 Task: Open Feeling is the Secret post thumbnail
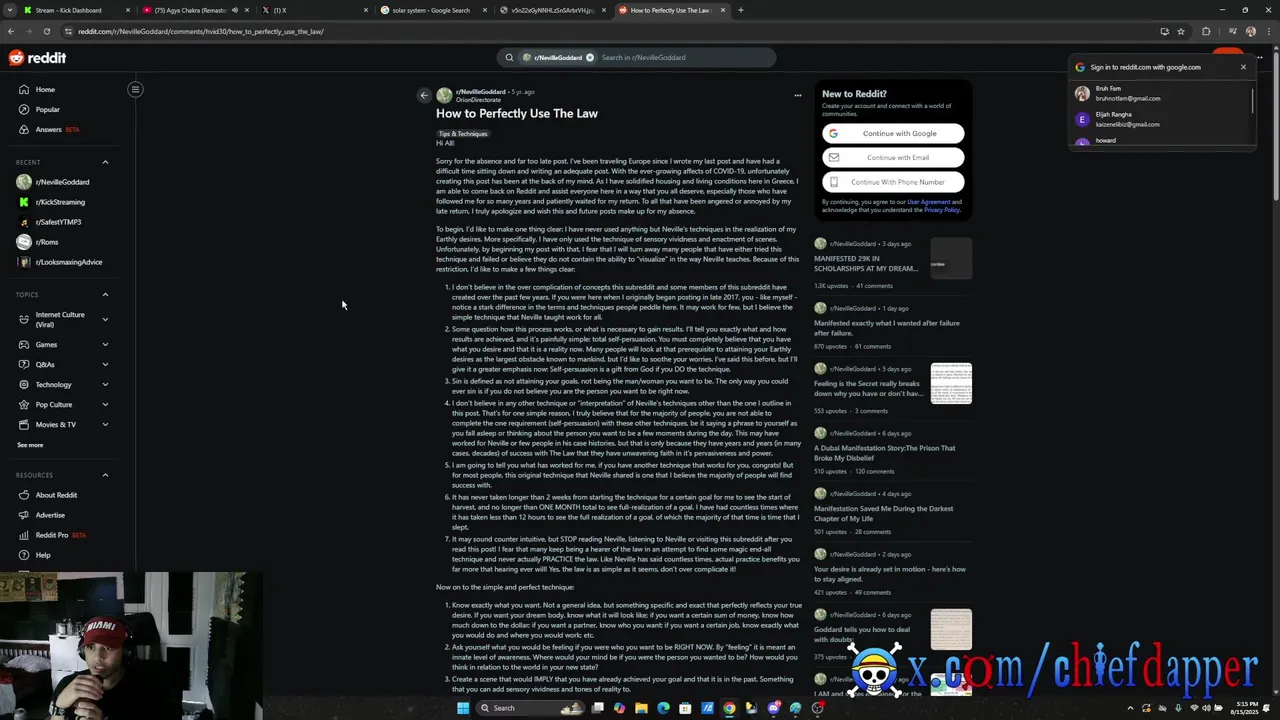[951, 383]
